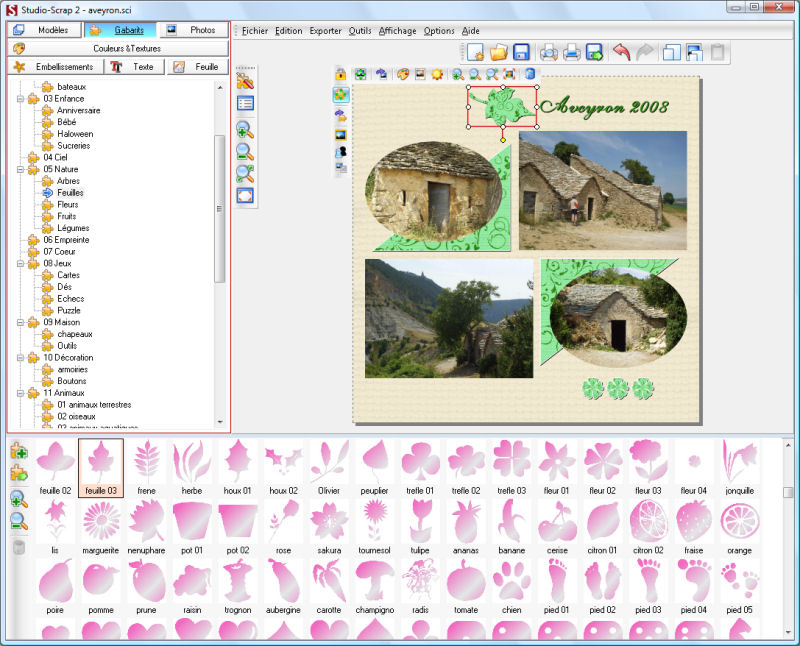Switch to the Modèles tab
The width and height of the screenshot is (800, 646).
[44, 30]
